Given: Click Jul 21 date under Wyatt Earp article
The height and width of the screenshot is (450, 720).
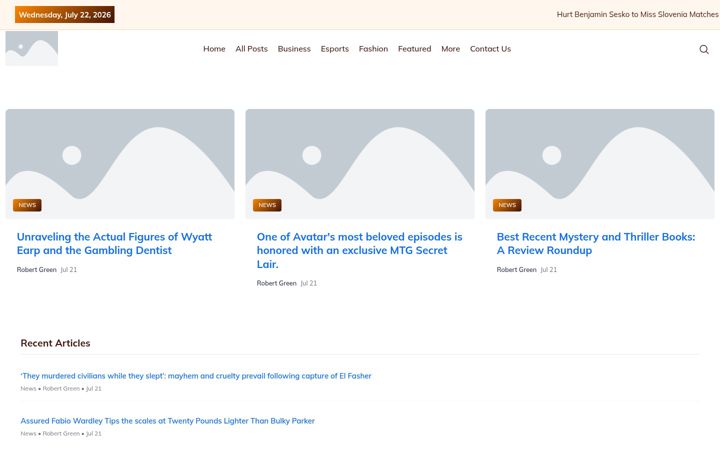Looking at the screenshot, I should (69, 270).
